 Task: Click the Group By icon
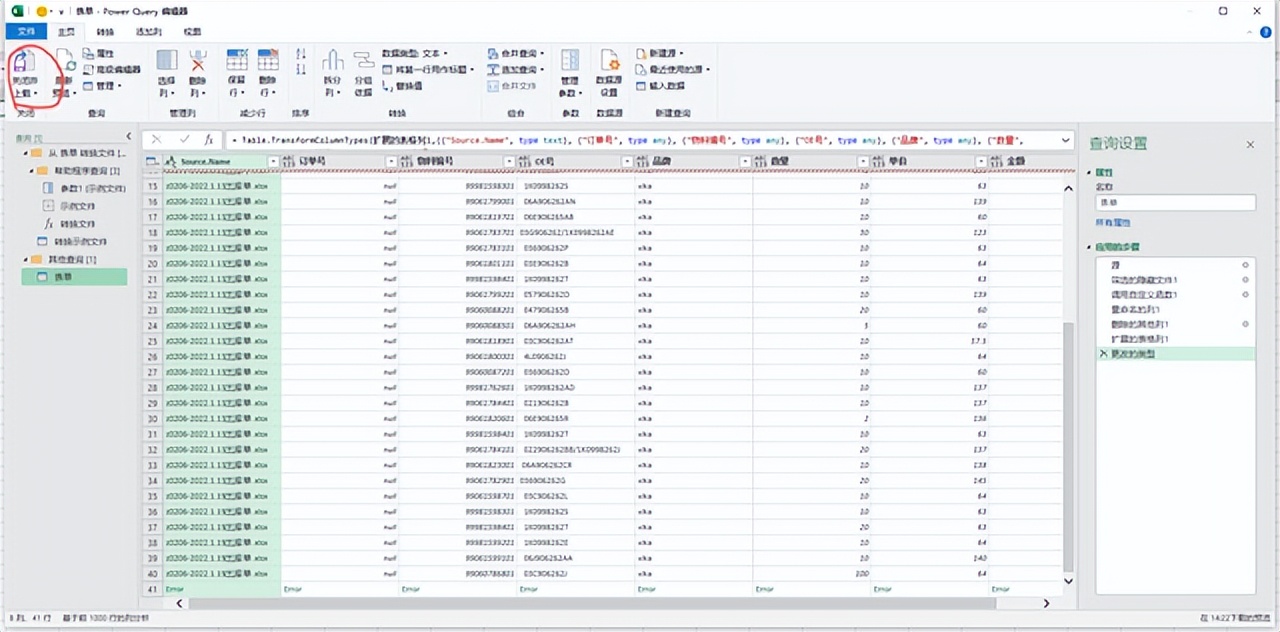coord(362,60)
